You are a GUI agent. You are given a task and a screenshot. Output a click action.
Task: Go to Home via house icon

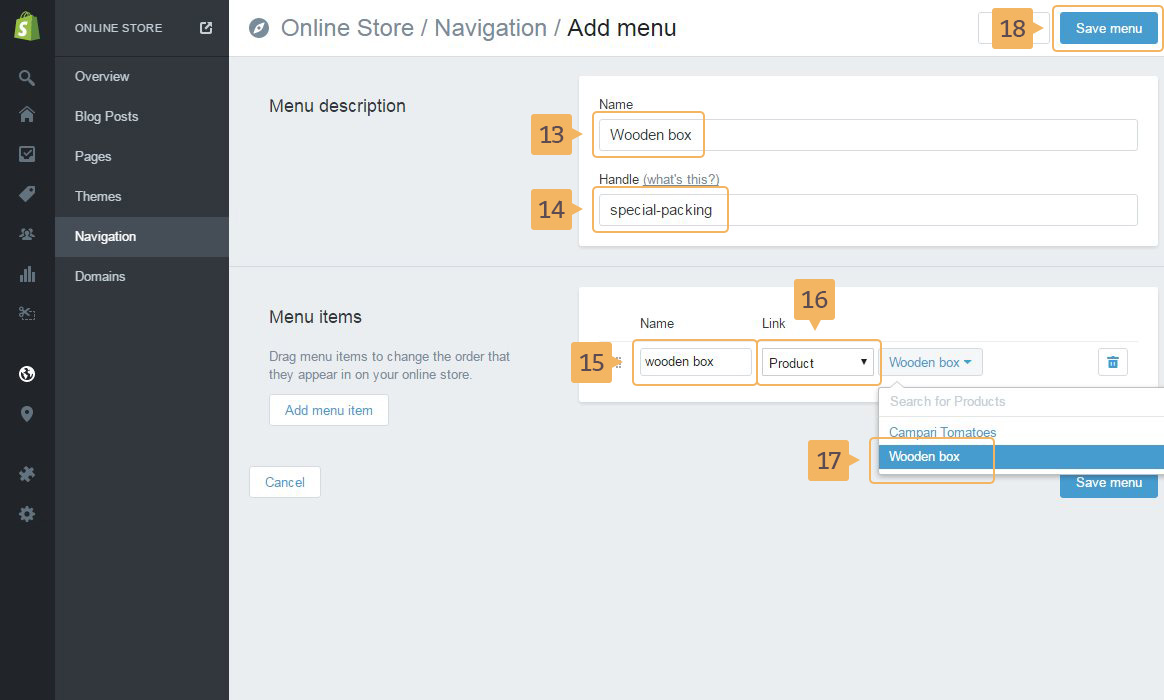[27, 115]
